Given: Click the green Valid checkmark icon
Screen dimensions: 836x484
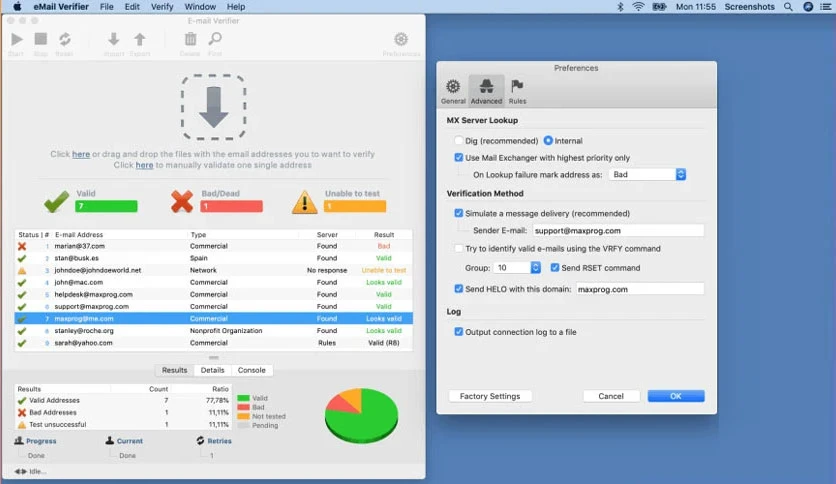Looking at the screenshot, I should (57, 201).
